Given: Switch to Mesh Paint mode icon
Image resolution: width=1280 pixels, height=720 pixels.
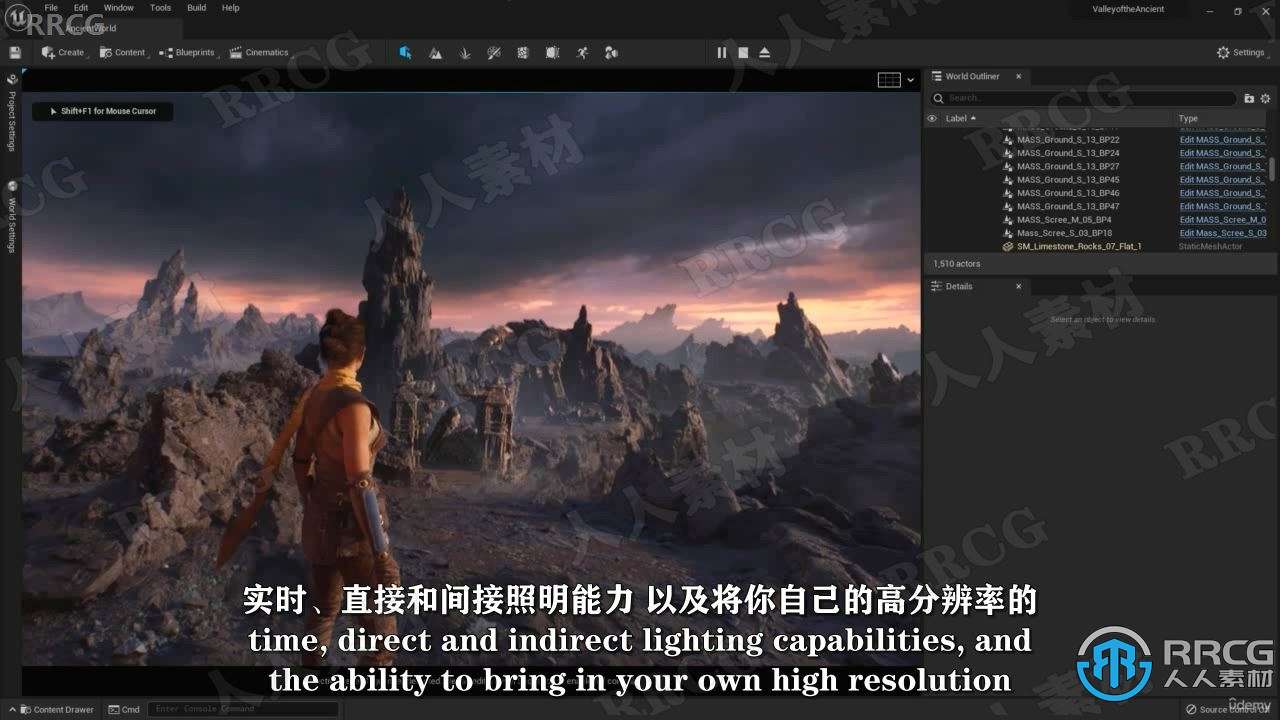Looking at the screenshot, I should 494,52.
